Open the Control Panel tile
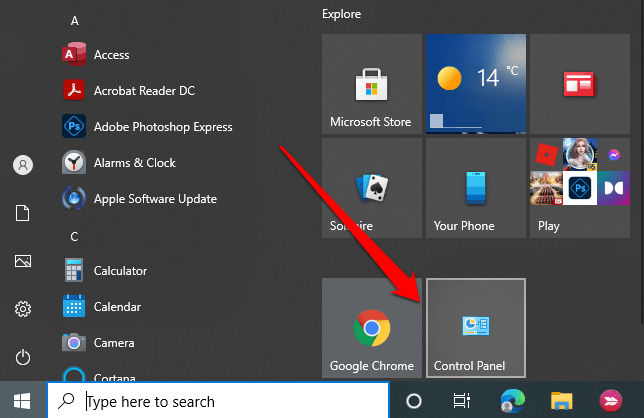 click(476, 328)
